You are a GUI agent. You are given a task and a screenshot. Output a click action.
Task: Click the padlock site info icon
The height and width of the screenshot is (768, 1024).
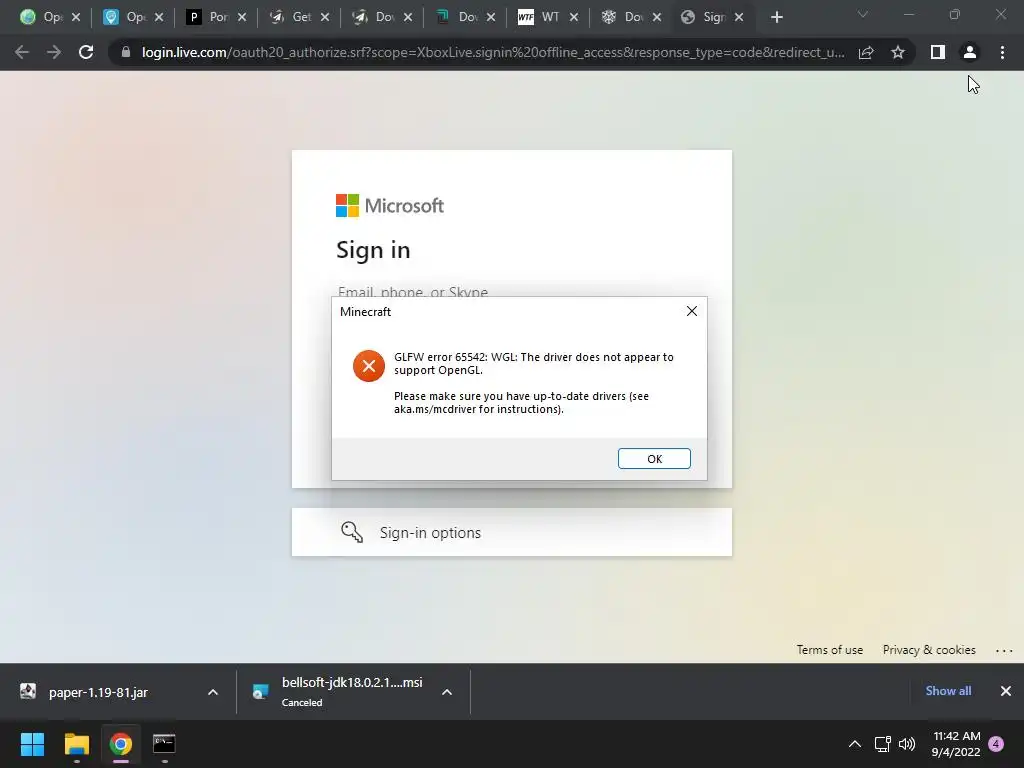point(126,52)
